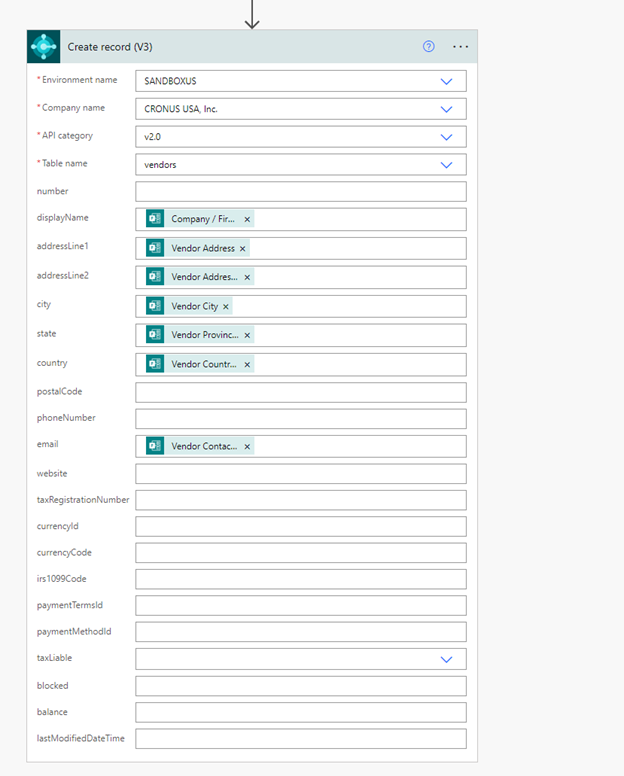Click the balance input field
This screenshot has height=776, width=624.
(301, 712)
